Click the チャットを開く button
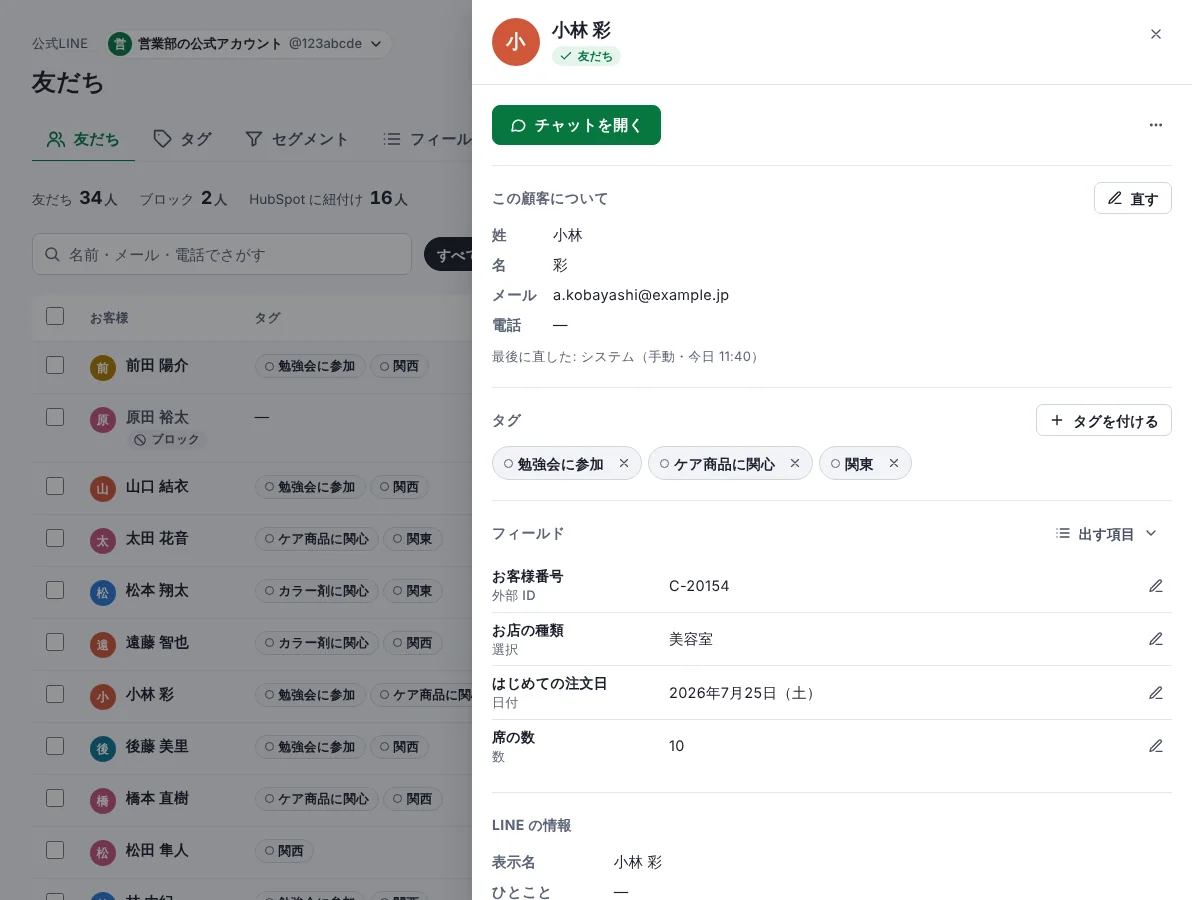Image resolution: width=1192 pixels, height=900 pixels. click(x=576, y=125)
